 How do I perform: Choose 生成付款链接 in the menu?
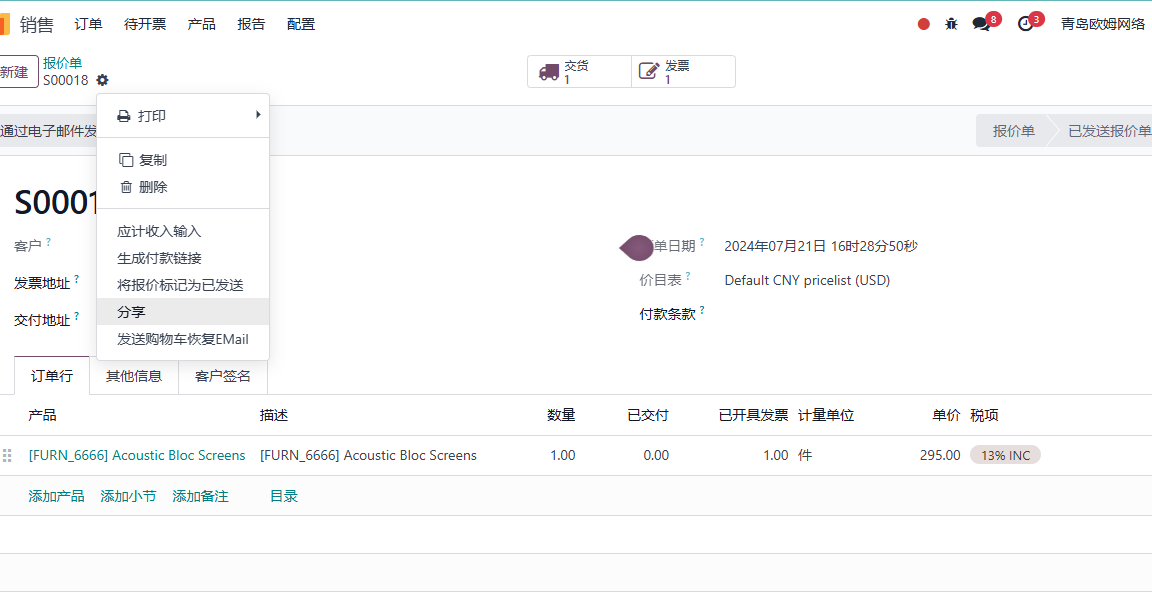183,259
